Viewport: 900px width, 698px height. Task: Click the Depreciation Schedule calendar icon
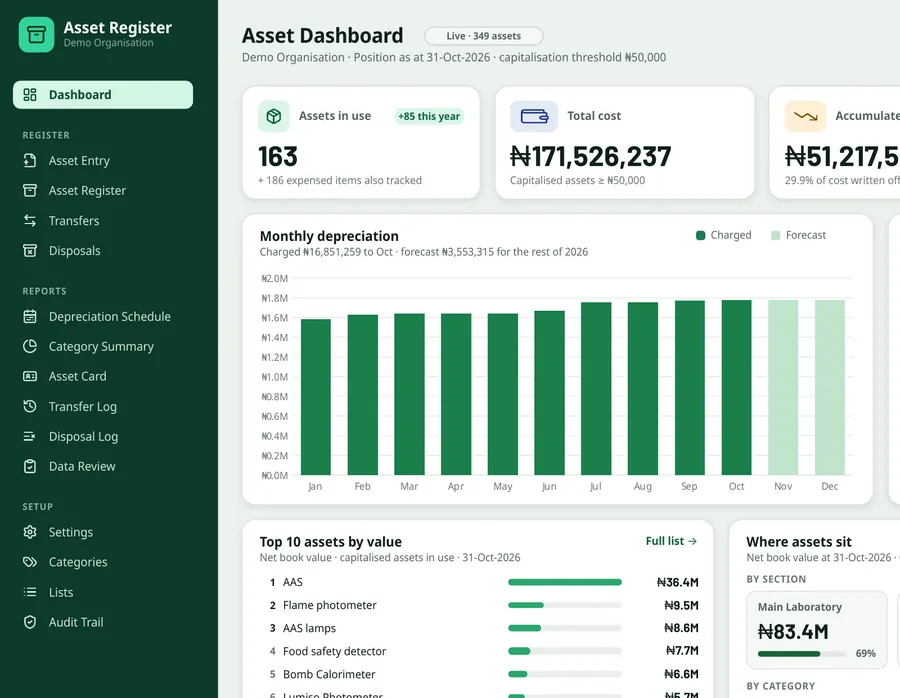click(x=30, y=316)
